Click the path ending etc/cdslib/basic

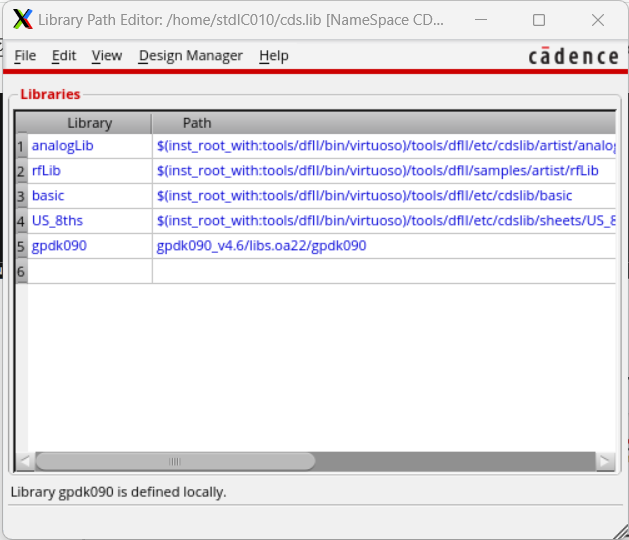384,196
